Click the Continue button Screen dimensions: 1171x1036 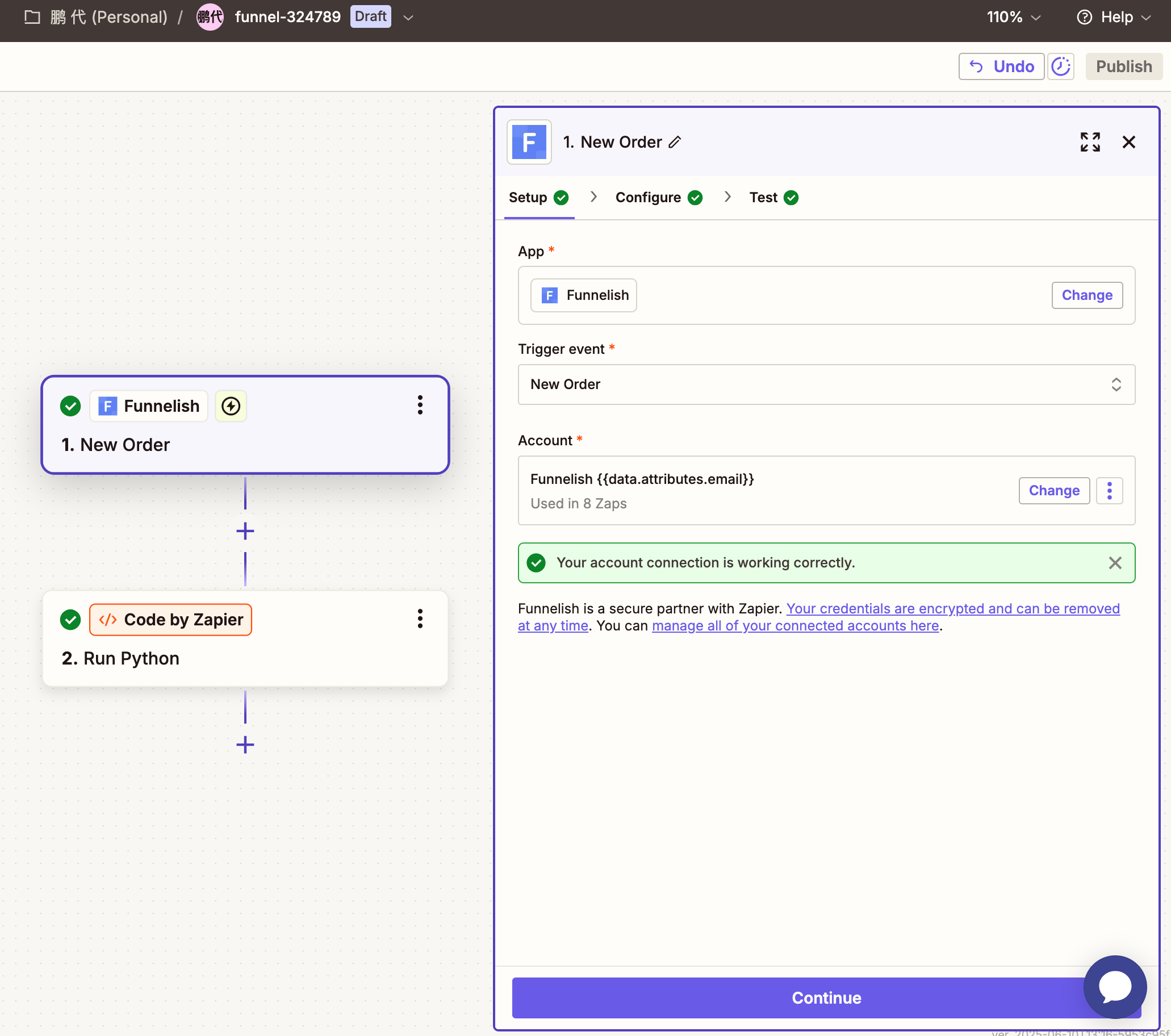[x=826, y=997]
